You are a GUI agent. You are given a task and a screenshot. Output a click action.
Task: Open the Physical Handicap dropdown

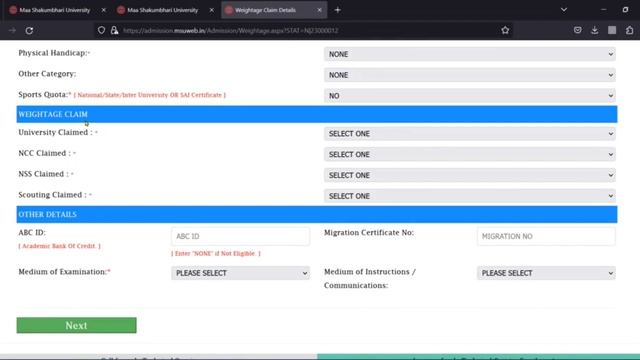(x=470, y=54)
